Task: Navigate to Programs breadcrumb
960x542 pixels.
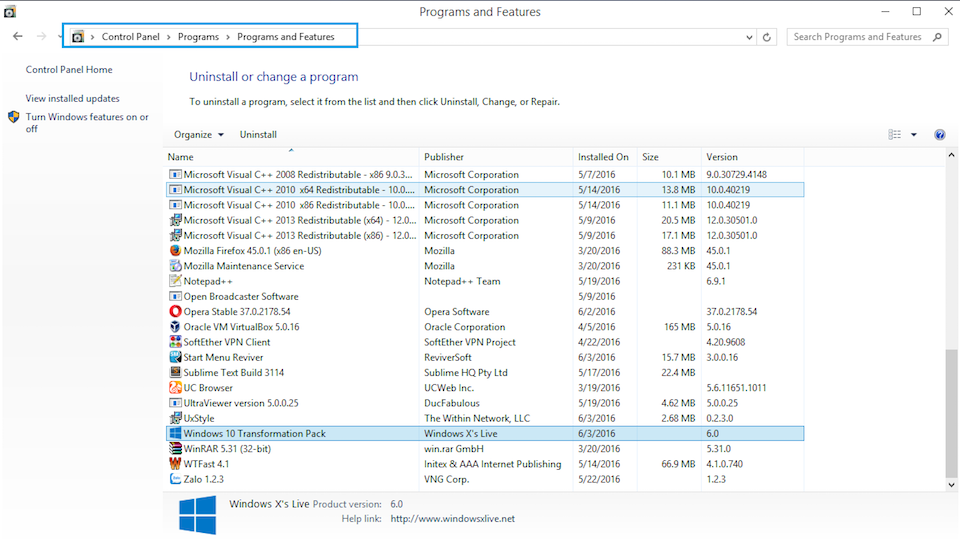Action: pos(198,37)
